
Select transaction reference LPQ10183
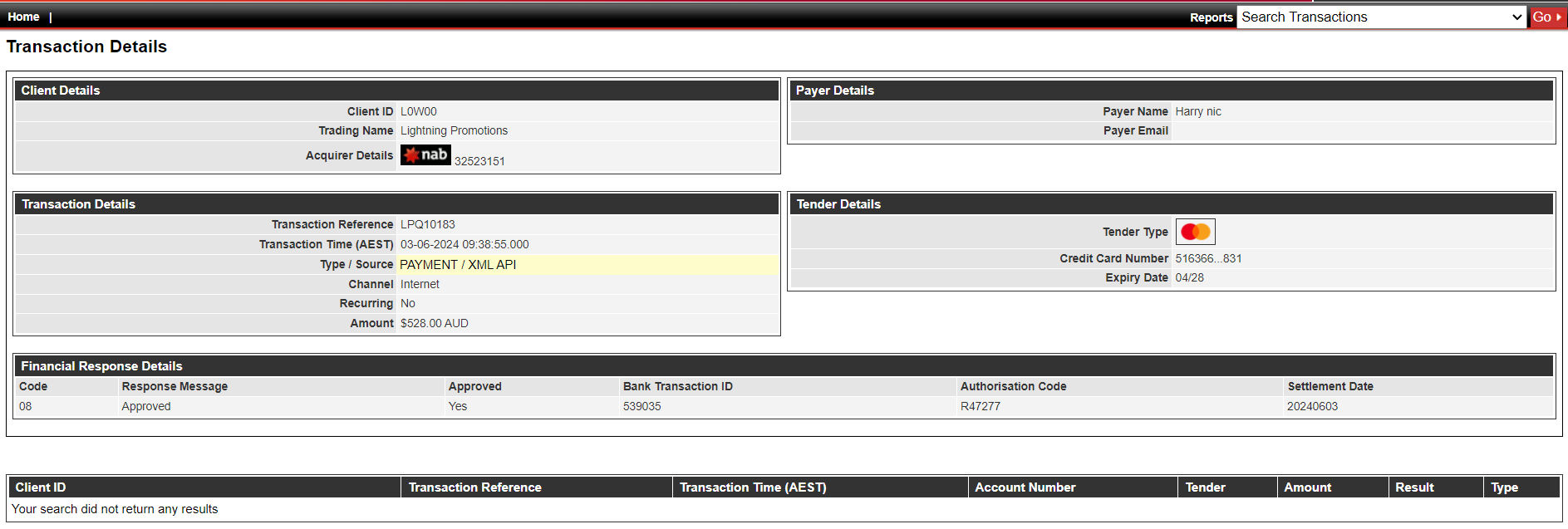(x=428, y=224)
